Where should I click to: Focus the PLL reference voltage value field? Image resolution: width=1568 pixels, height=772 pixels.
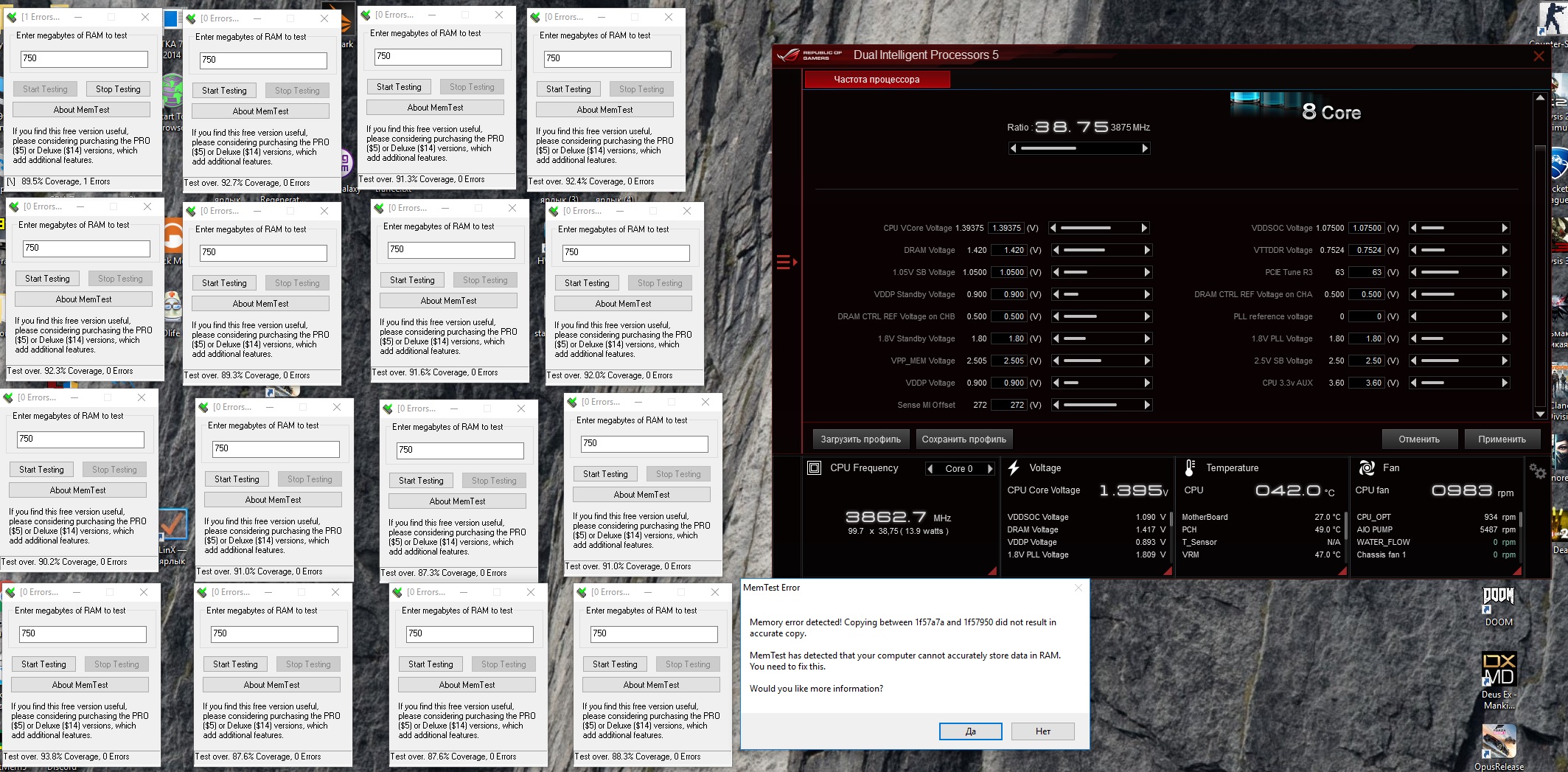coord(1367,316)
